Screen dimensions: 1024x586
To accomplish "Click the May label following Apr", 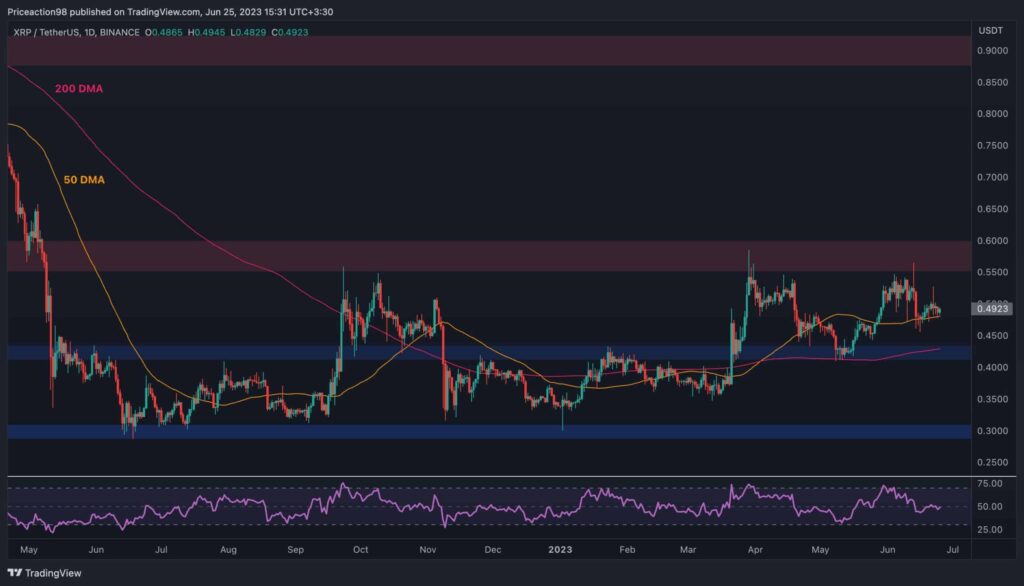I will (820, 549).
